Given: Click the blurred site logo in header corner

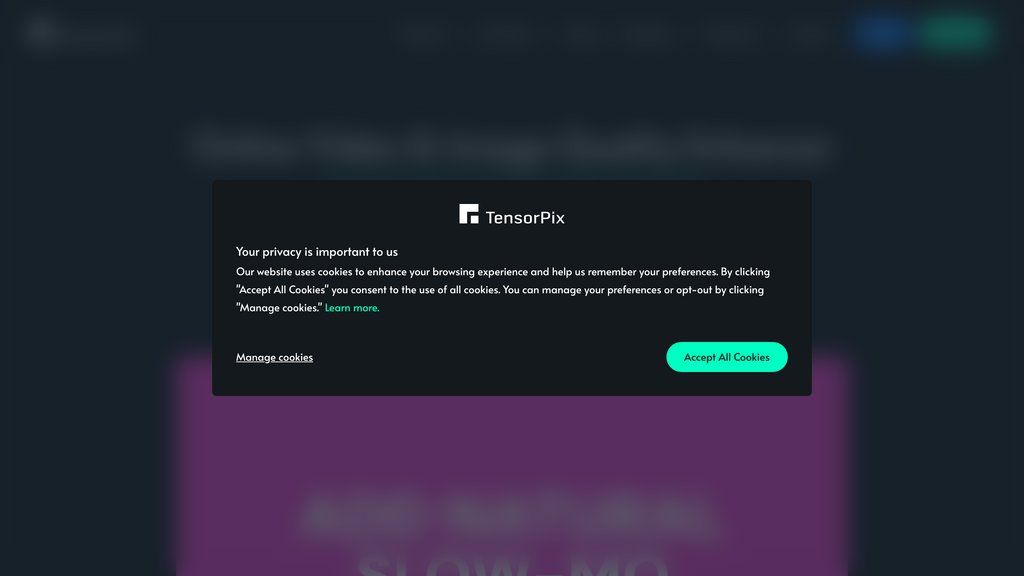Looking at the screenshot, I should [41, 33].
